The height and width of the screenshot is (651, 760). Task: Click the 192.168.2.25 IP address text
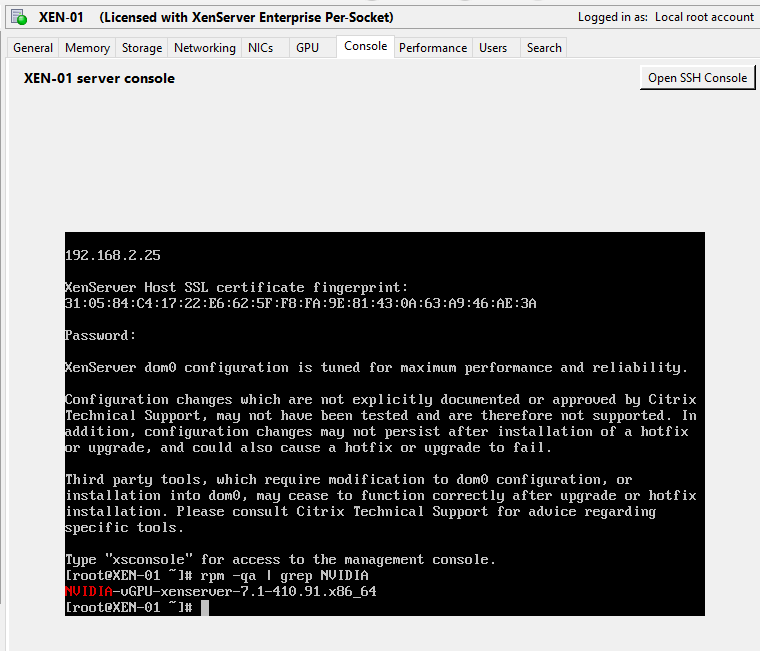(x=113, y=255)
